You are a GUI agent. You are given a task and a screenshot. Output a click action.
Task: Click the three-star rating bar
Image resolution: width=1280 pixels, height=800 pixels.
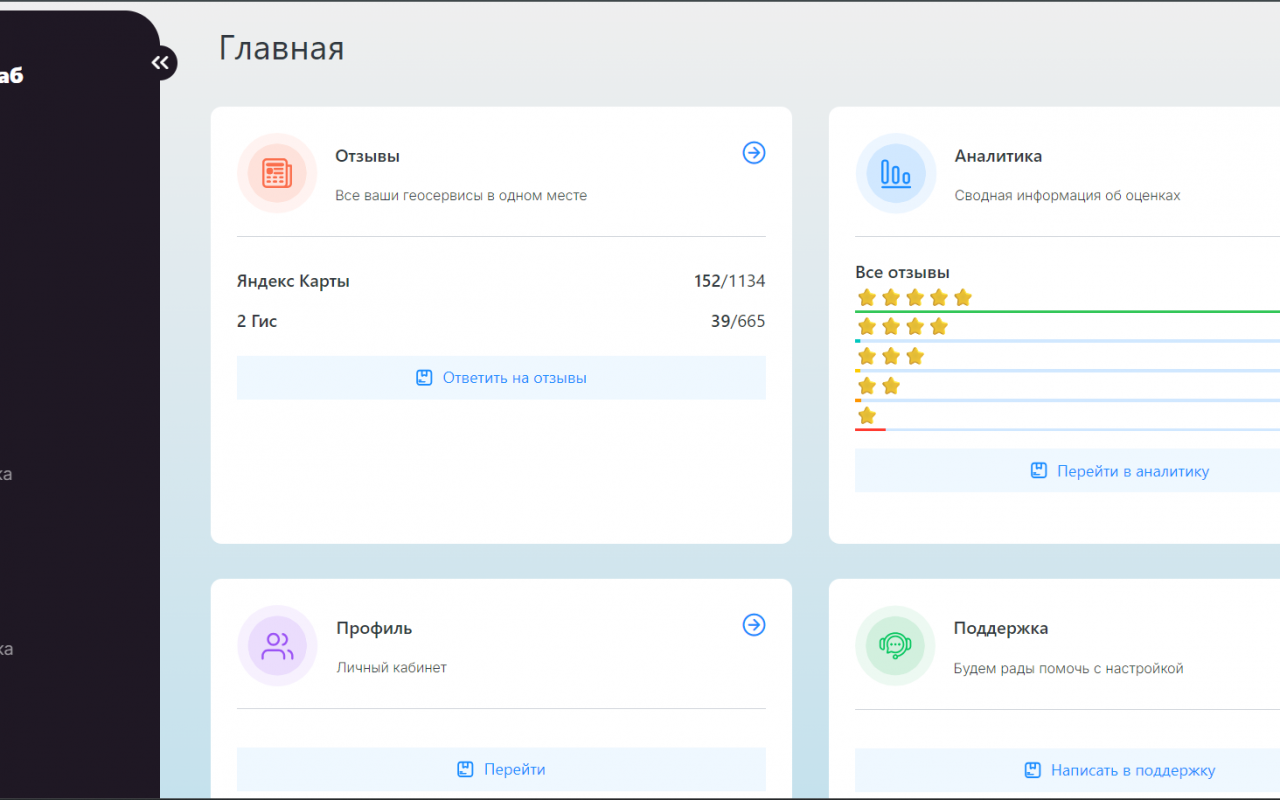pos(1067,370)
